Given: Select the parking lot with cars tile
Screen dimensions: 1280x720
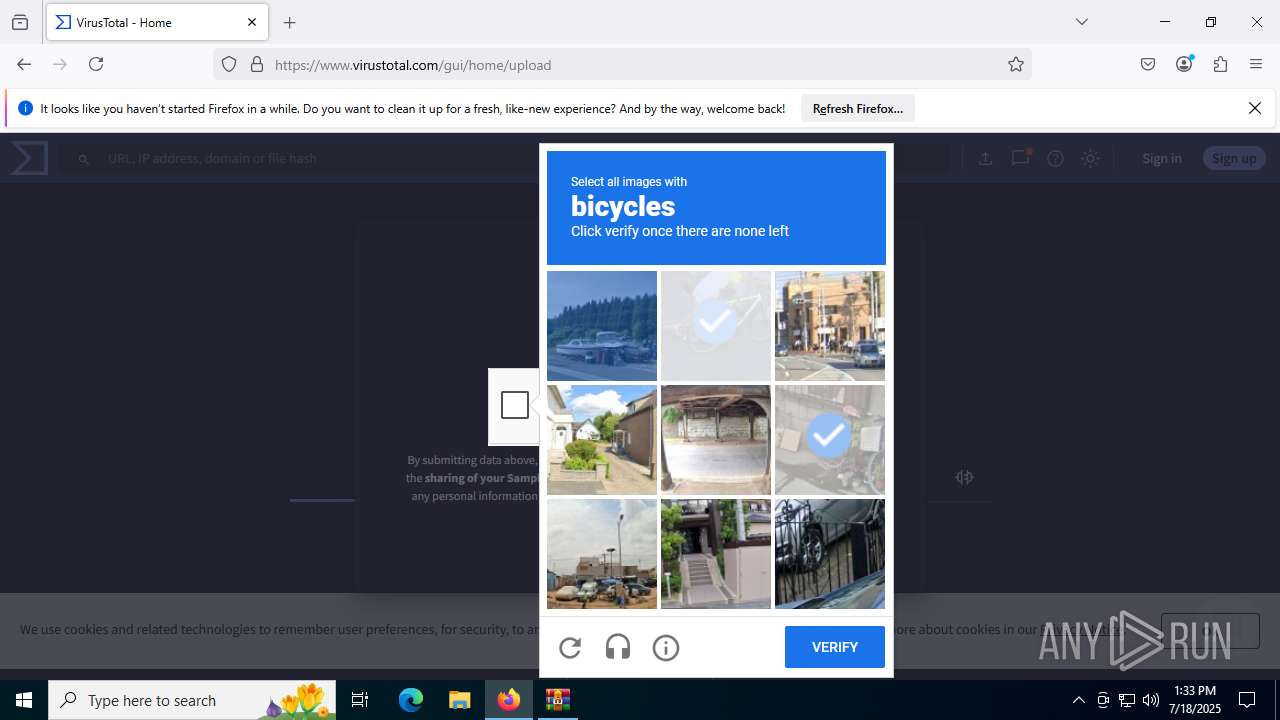Looking at the screenshot, I should [602, 554].
